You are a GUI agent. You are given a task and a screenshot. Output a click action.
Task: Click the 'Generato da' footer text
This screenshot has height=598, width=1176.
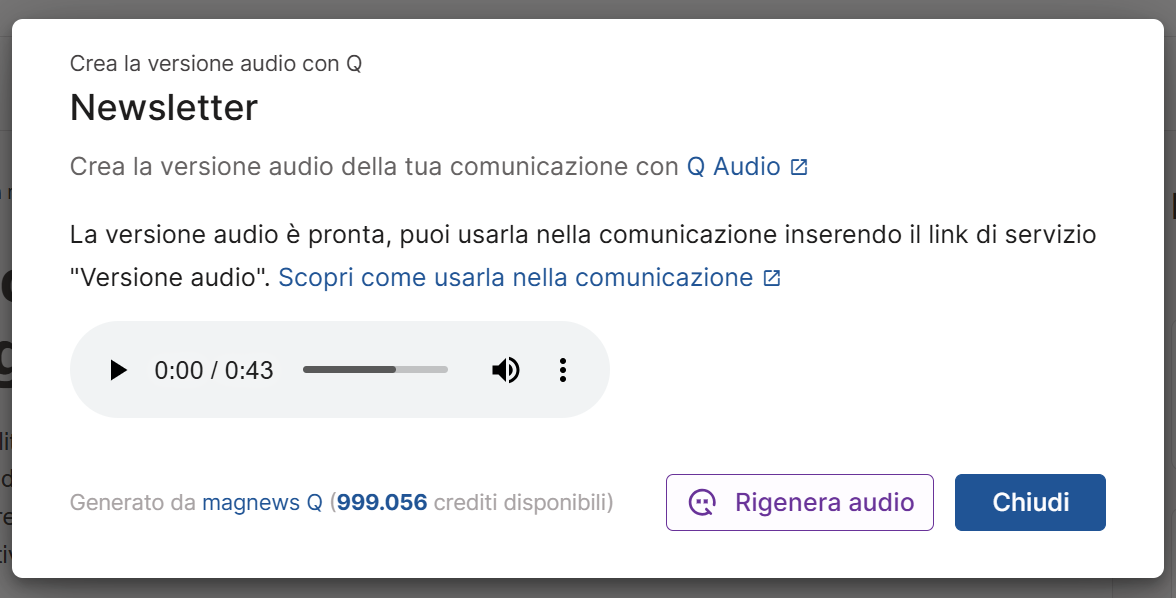(x=132, y=502)
